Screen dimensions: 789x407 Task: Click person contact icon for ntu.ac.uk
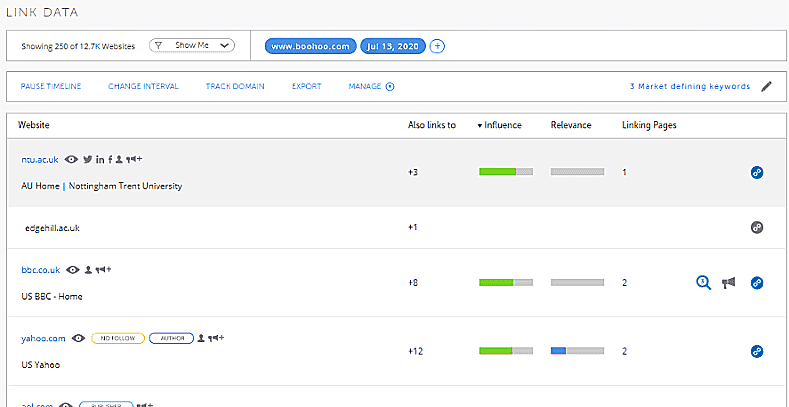(119, 159)
